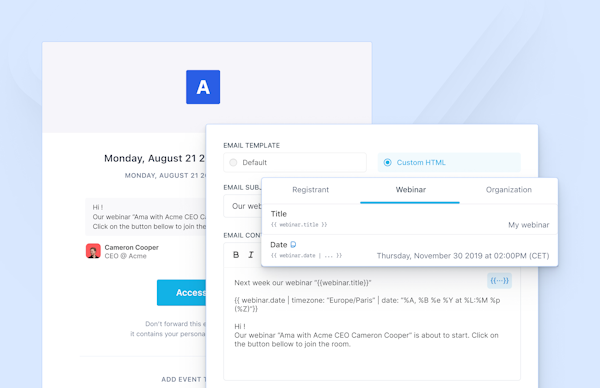Insert the Title webinar variable
Screen dimensions: 600x388
409,219
